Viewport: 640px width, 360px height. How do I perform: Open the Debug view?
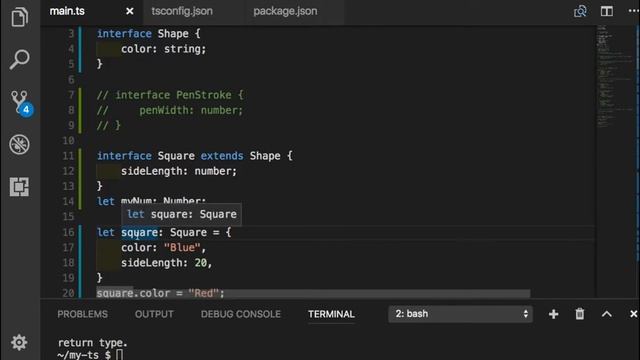coord(19,144)
